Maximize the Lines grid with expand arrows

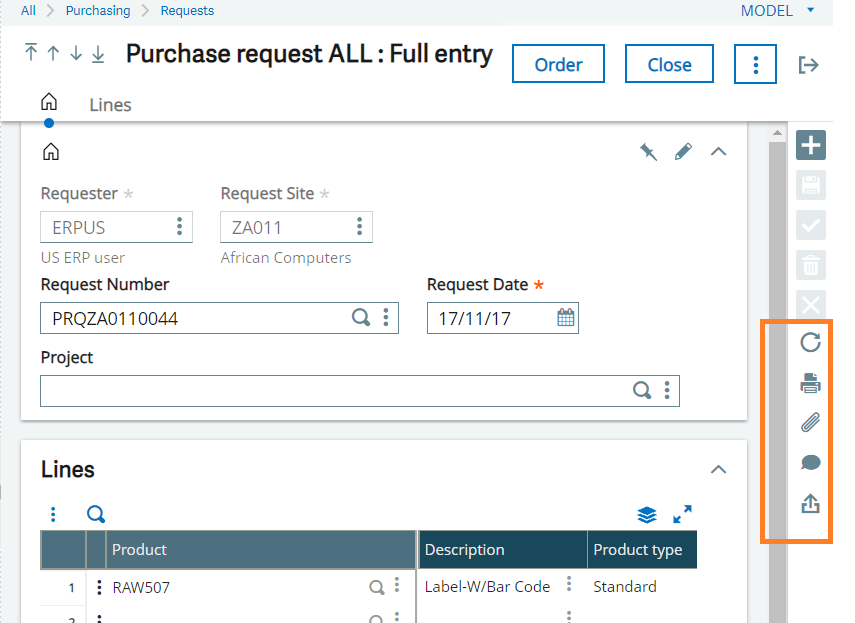click(x=682, y=514)
